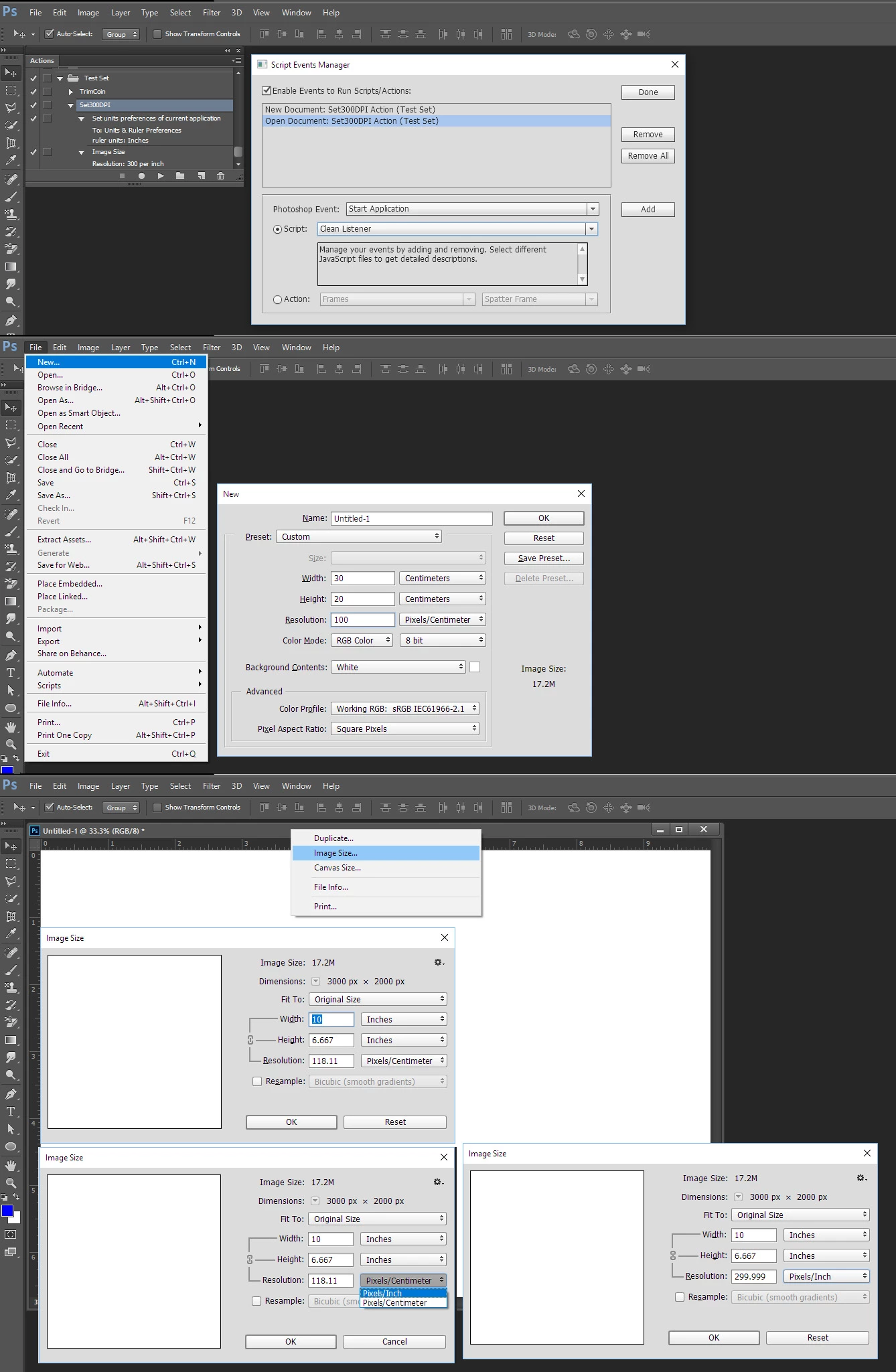
Task: Click the color swatch beside Background Contents in New dialog
Action: pyautogui.click(x=475, y=667)
